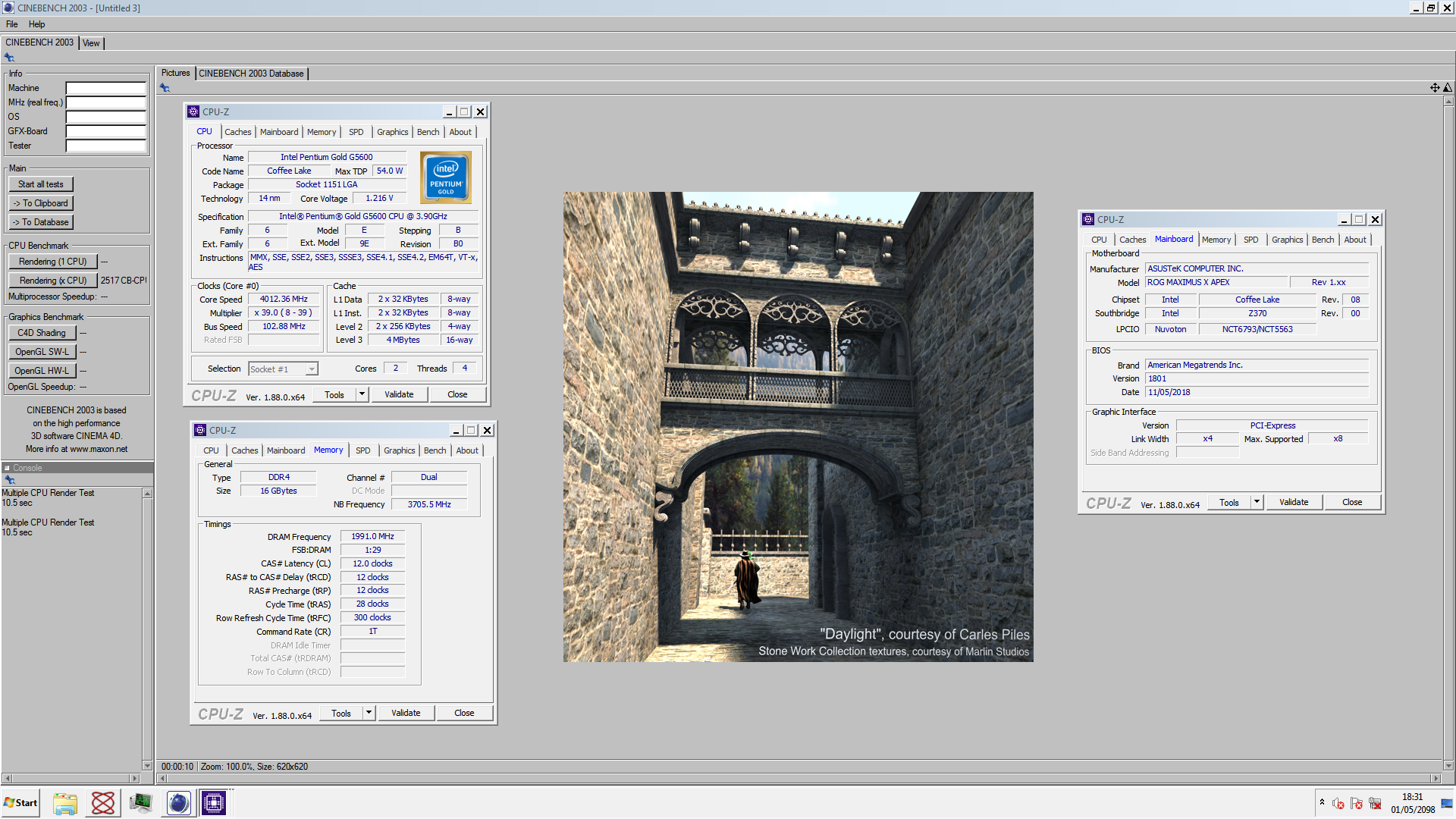
Task: Click the CPU-Z icon in the Mainboard window titlebar
Action: pos(1088,219)
